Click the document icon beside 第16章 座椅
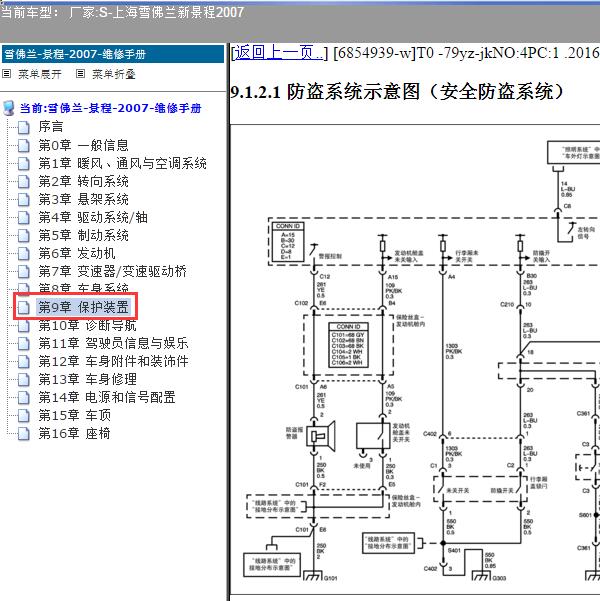The width and height of the screenshot is (600, 601). point(24,433)
